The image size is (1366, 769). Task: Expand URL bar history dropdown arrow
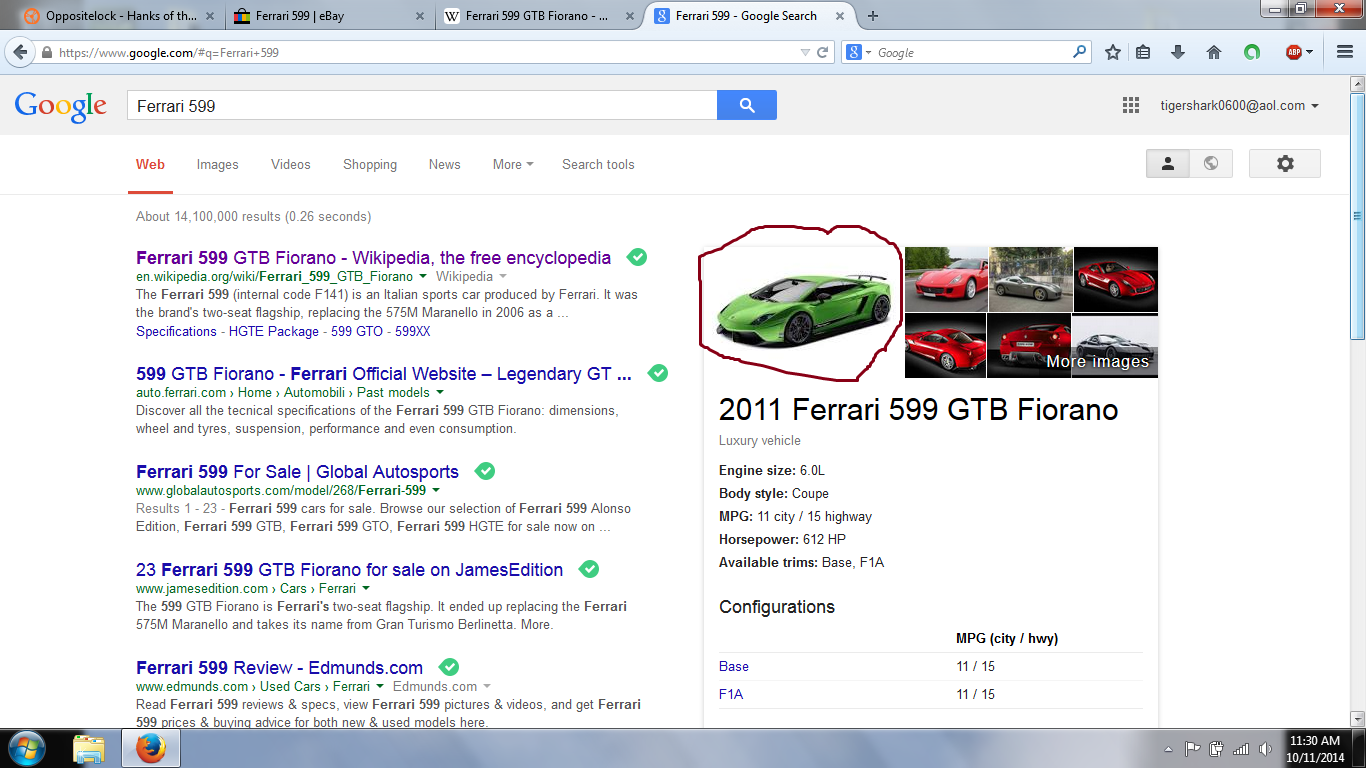point(805,52)
